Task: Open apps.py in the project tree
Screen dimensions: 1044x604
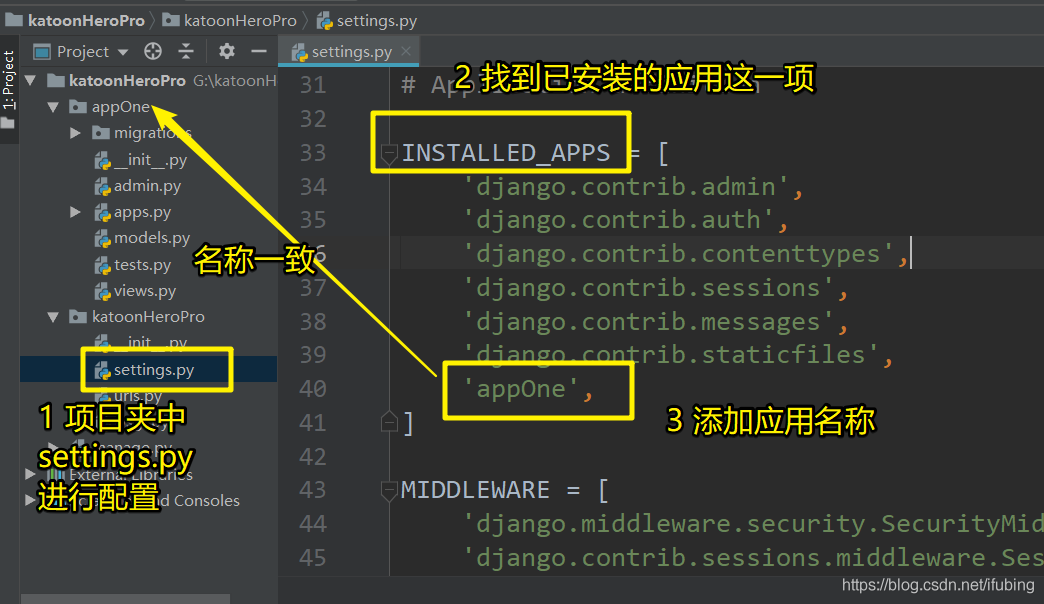Action: click(142, 212)
